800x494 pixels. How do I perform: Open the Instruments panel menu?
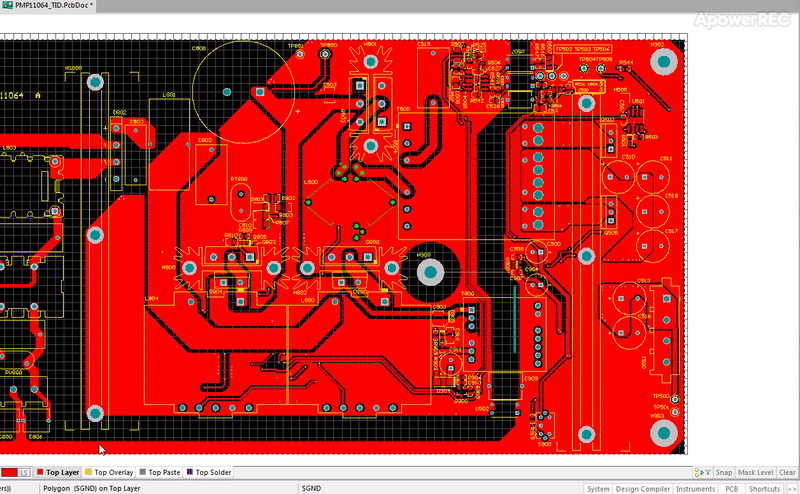pos(695,489)
